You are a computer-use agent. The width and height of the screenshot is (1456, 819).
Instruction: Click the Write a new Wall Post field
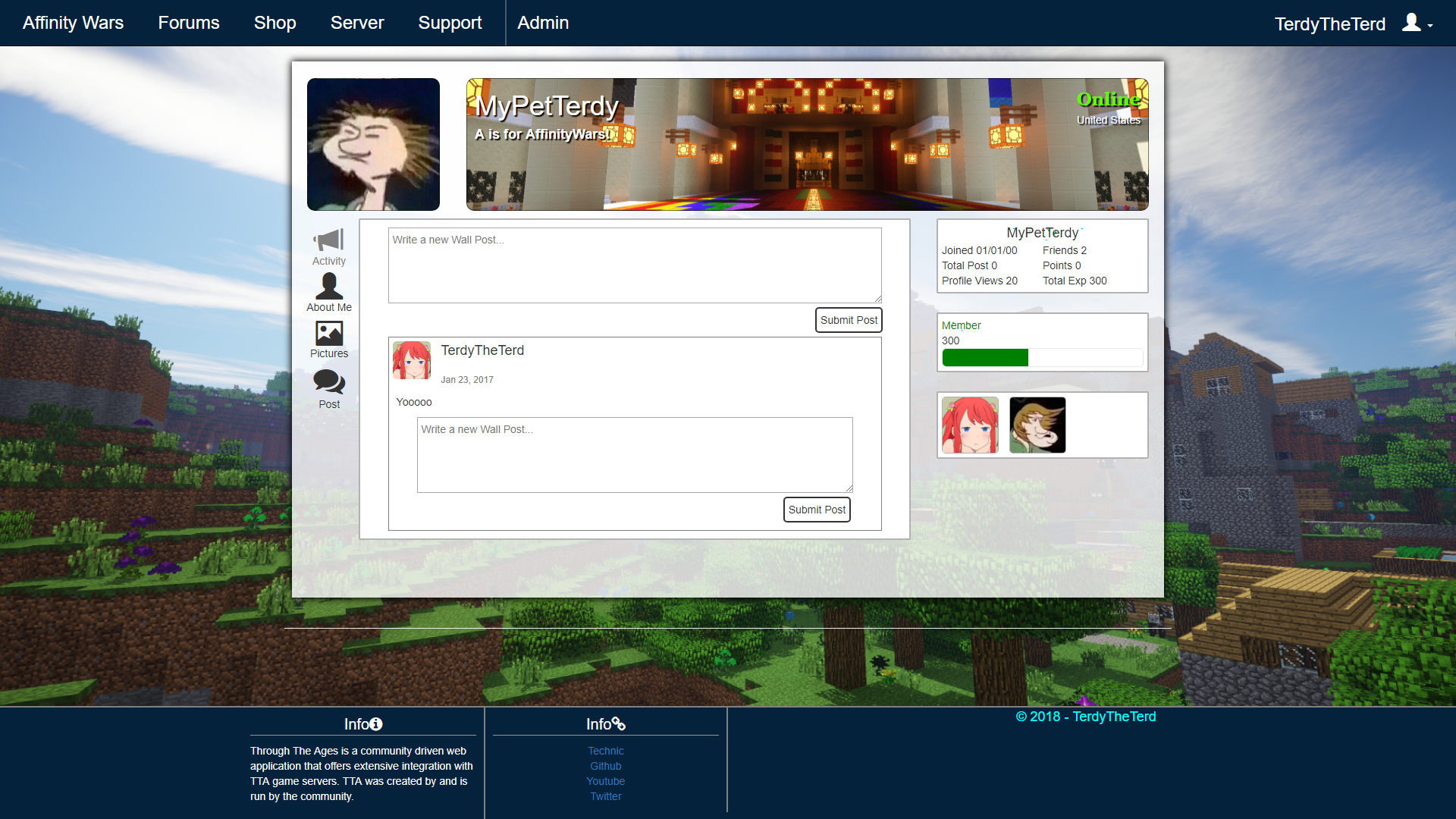(635, 265)
